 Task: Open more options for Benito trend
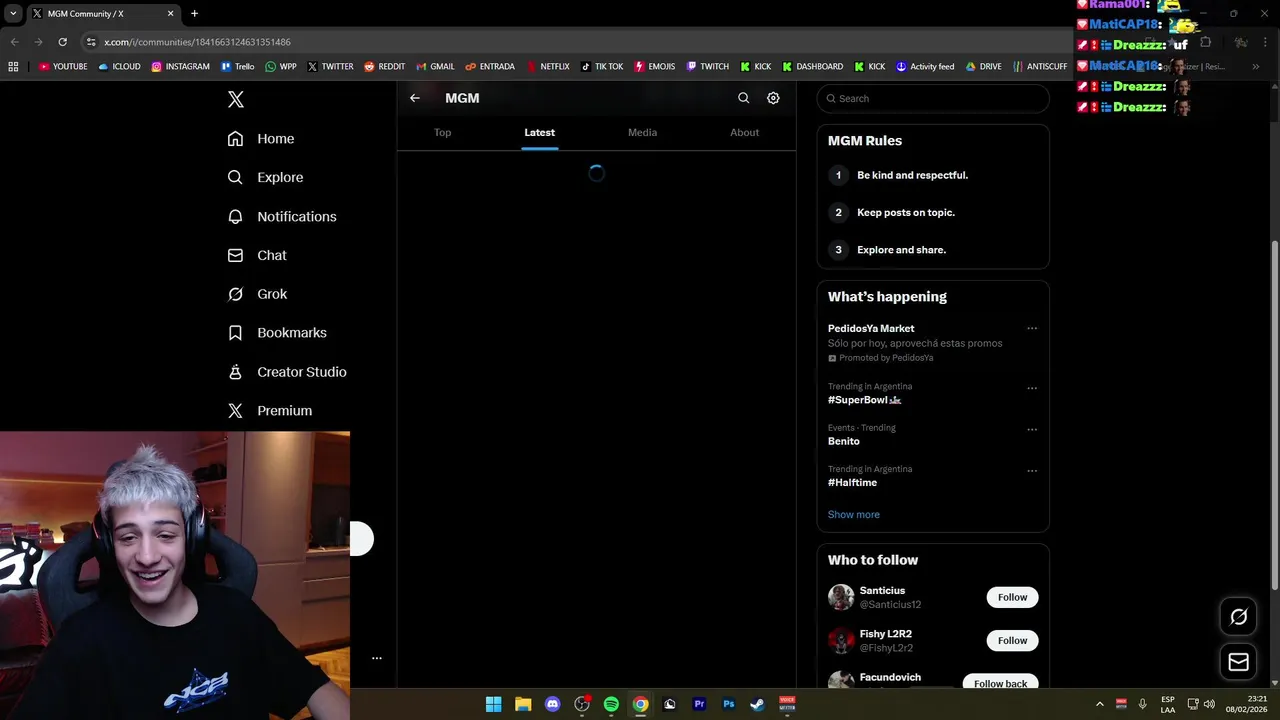[1032, 430]
